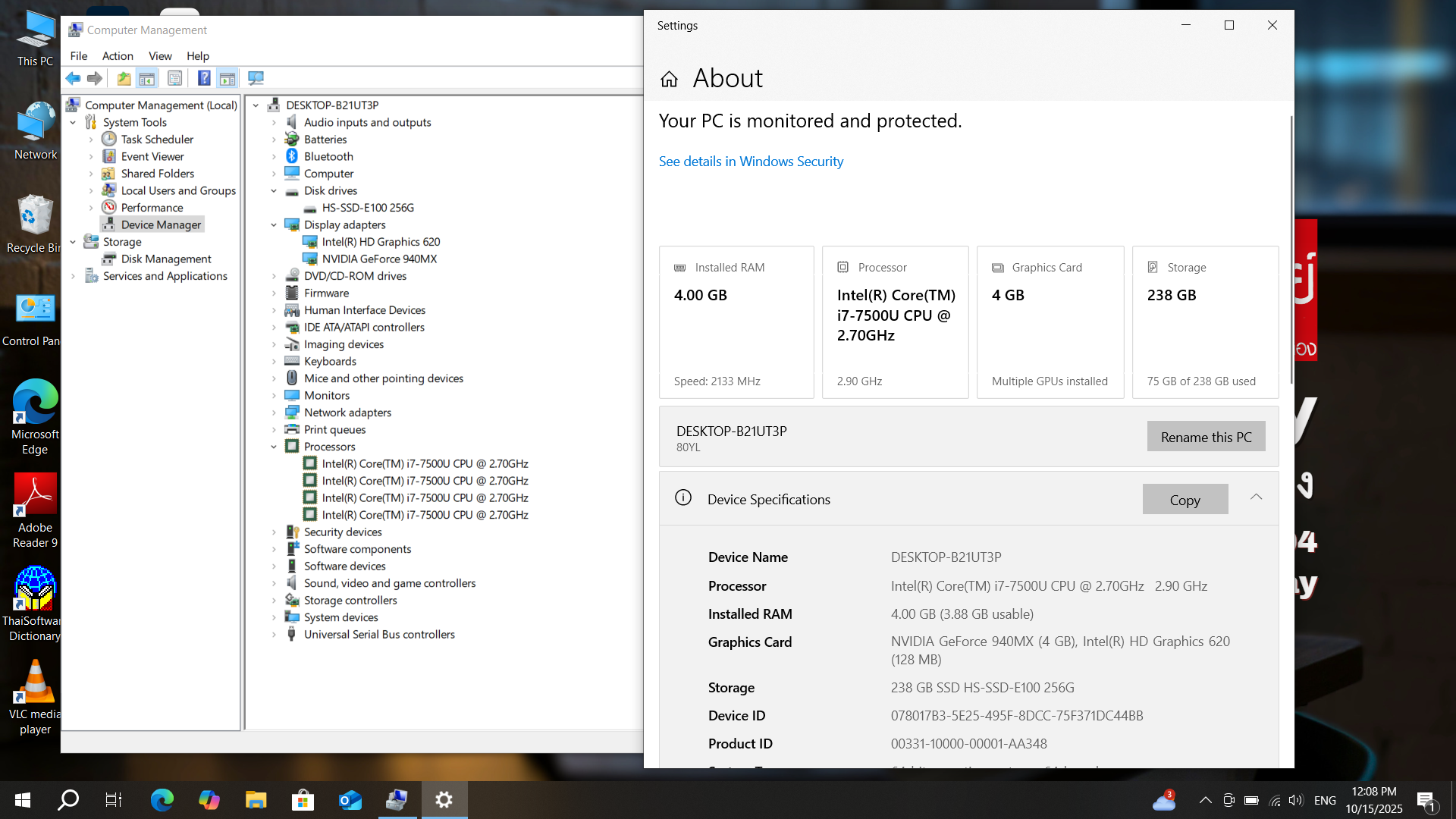Screen dimensions: 1456x819
Task: Toggle the Show/Hide Action Pane icon
Action: click(x=227, y=78)
